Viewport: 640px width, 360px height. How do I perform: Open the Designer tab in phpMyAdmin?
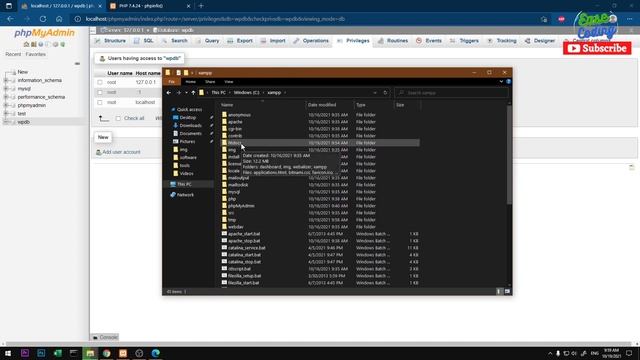coord(540,41)
